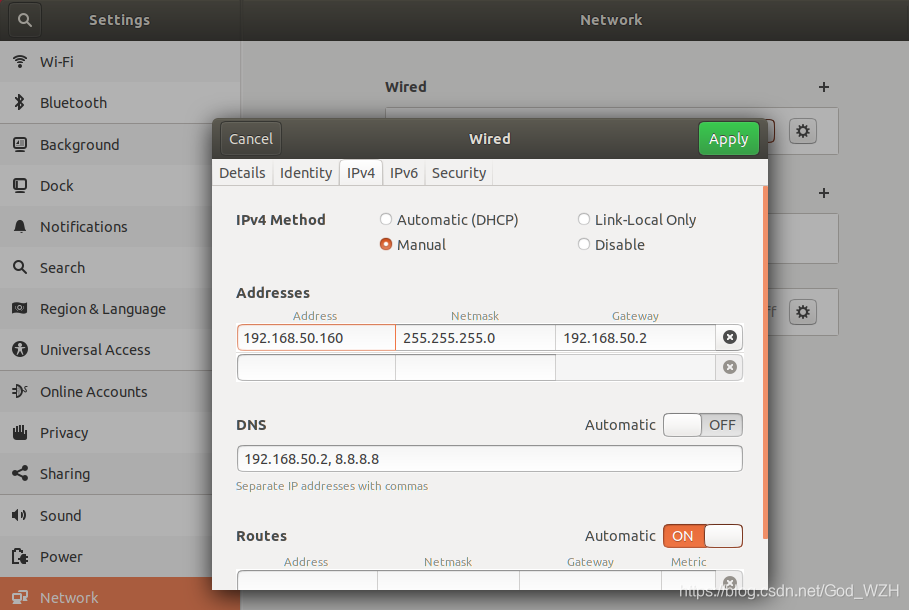Screen dimensions: 909x610
Task: Delete the 192.168.50.160 address row
Action: (729, 337)
